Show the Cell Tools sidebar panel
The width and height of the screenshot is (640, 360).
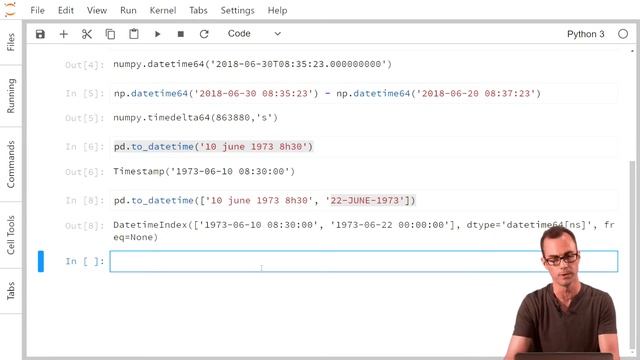click(11, 235)
